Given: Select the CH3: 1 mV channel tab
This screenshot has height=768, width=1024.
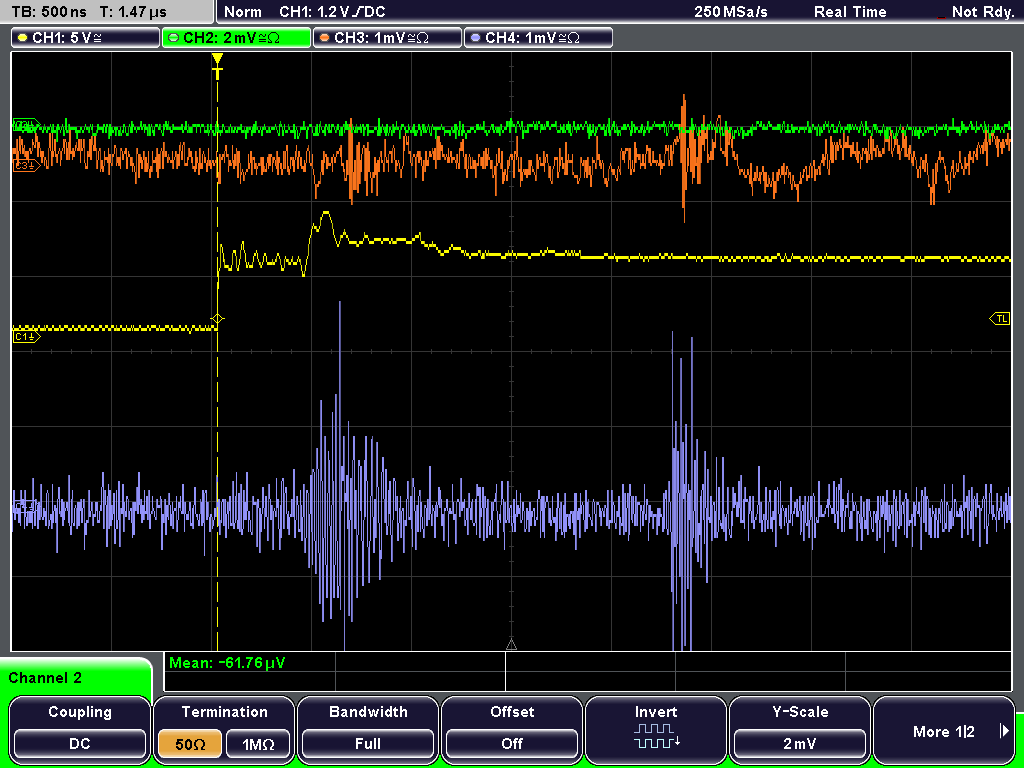Looking at the screenshot, I should click(387, 38).
